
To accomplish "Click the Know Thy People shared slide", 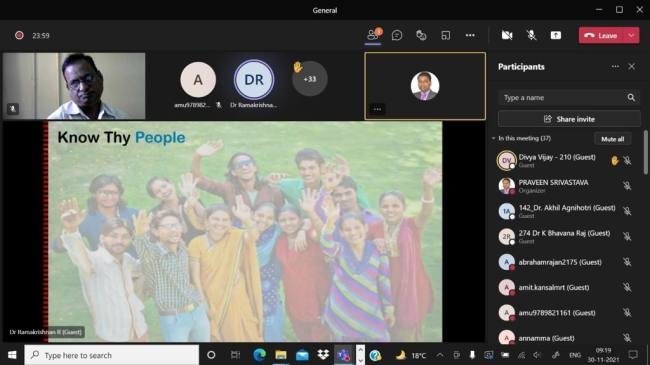I will tap(245, 231).
